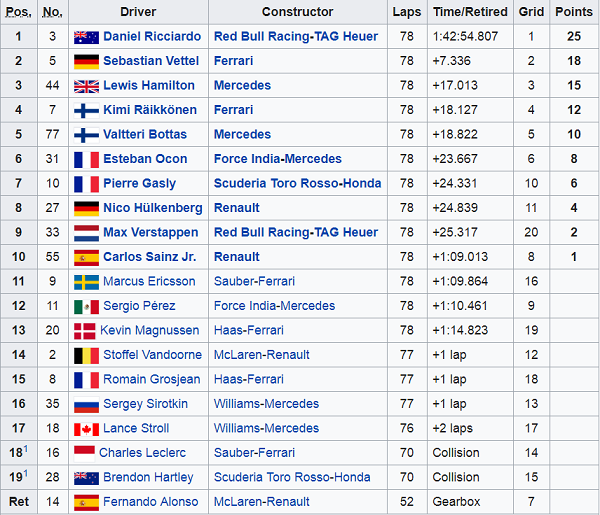Click the Points column header
This screenshot has width=600, height=515.
(x=574, y=12)
